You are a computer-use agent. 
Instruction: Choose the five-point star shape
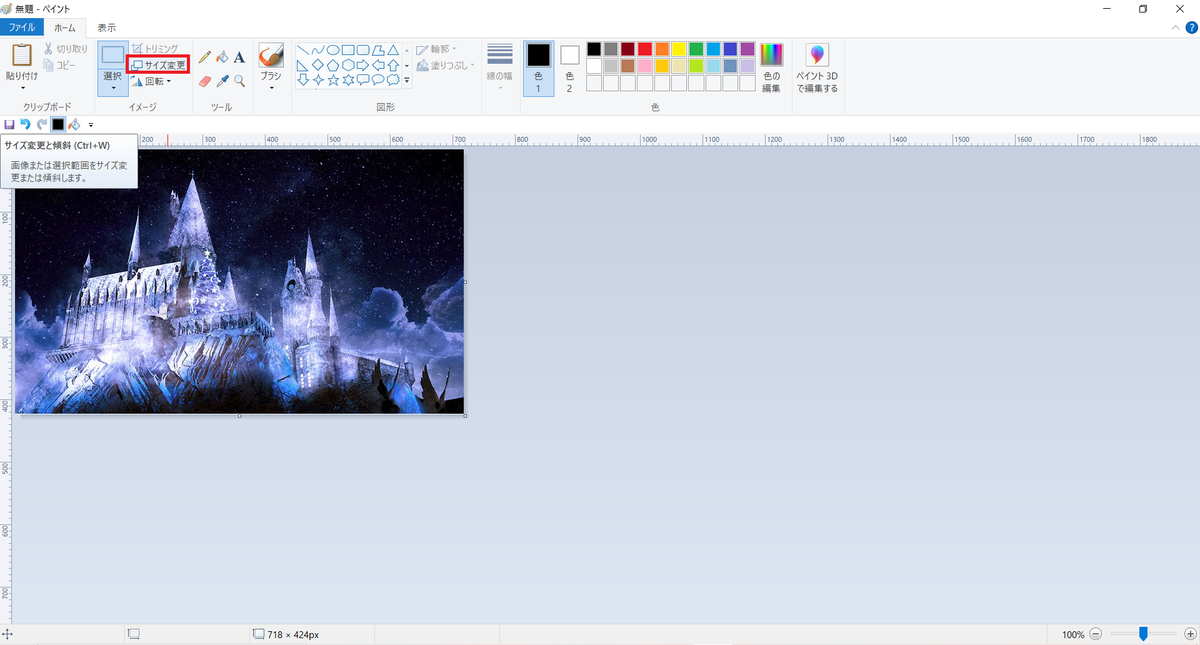click(x=333, y=80)
